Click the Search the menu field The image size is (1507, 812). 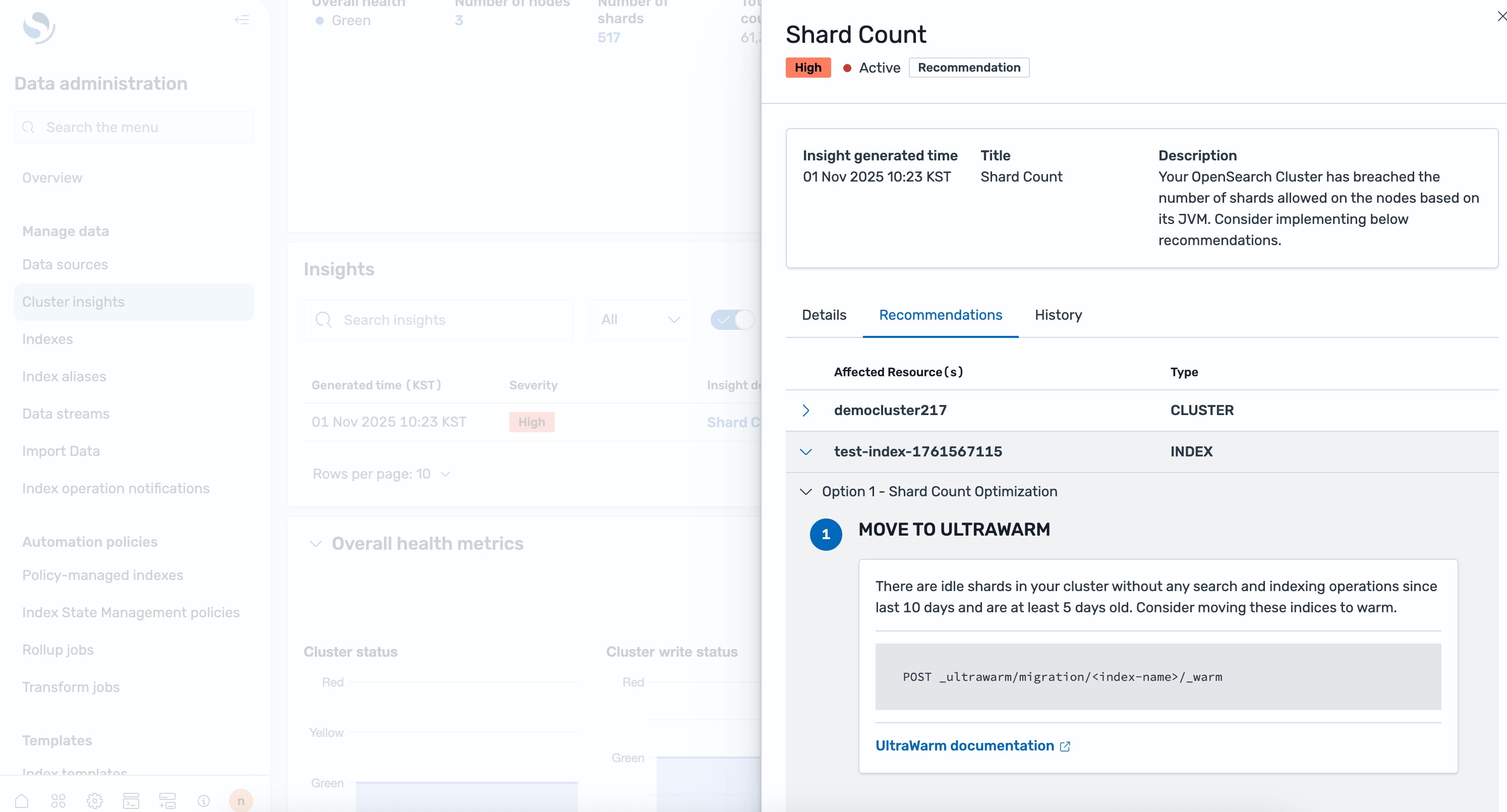(x=134, y=127)
